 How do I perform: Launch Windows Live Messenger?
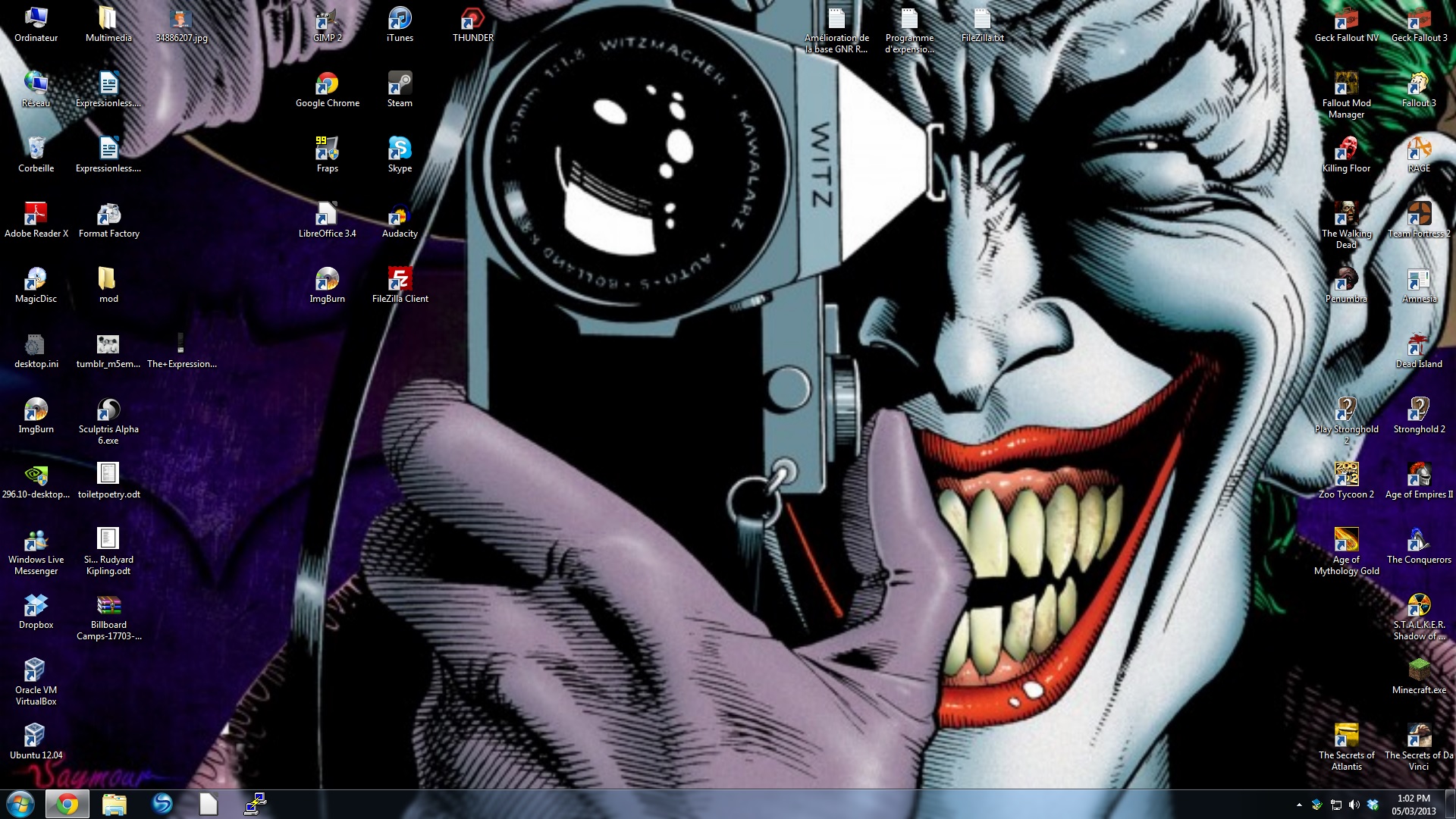coord(36,551)
